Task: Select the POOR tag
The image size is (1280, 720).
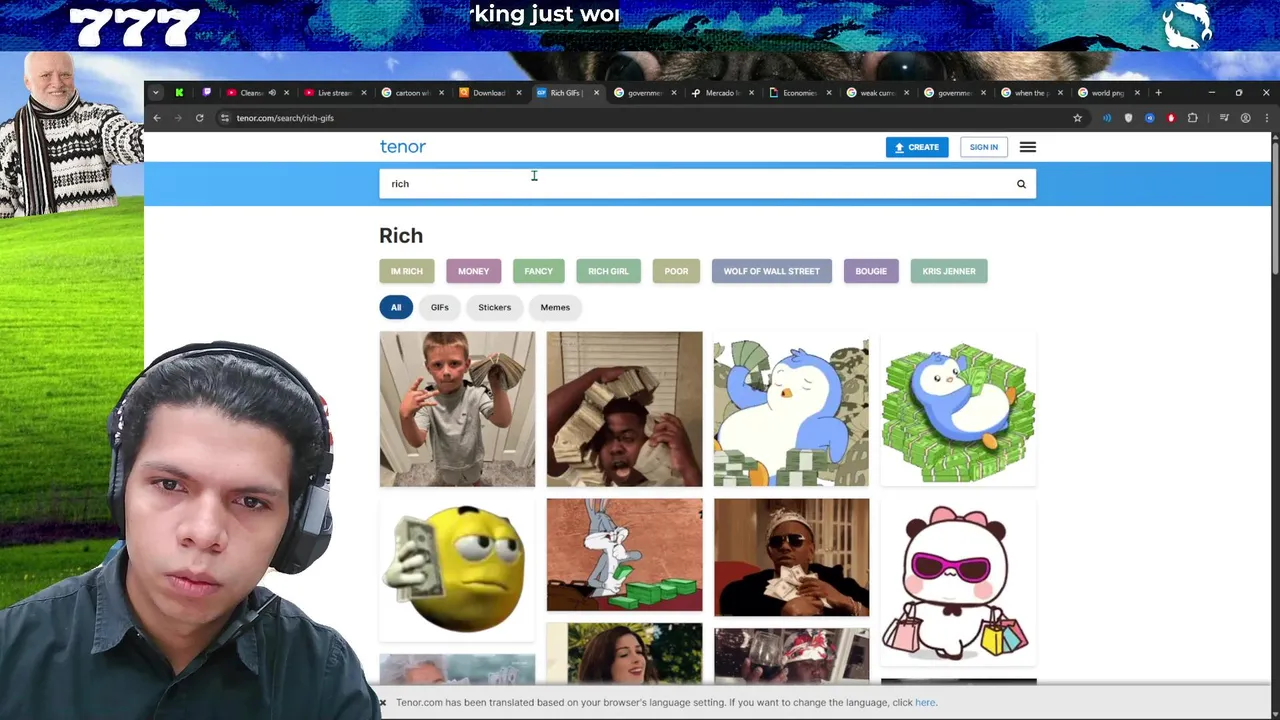Action: click(676, 271)
